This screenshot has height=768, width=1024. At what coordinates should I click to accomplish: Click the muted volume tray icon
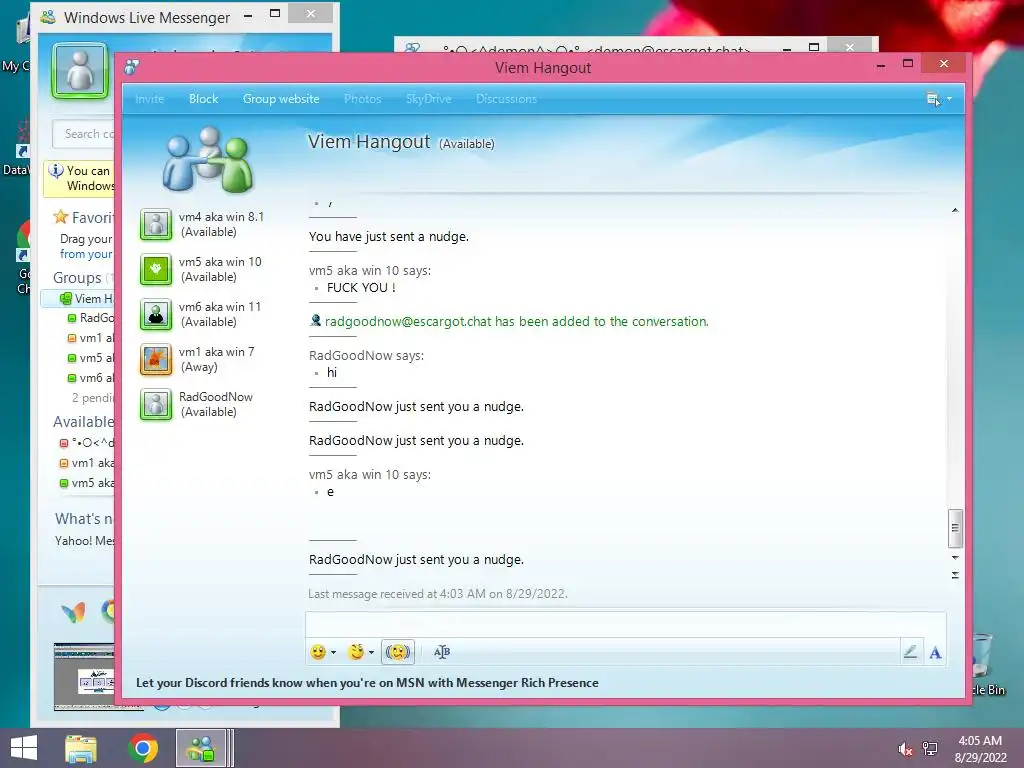[x=905, y=749]
